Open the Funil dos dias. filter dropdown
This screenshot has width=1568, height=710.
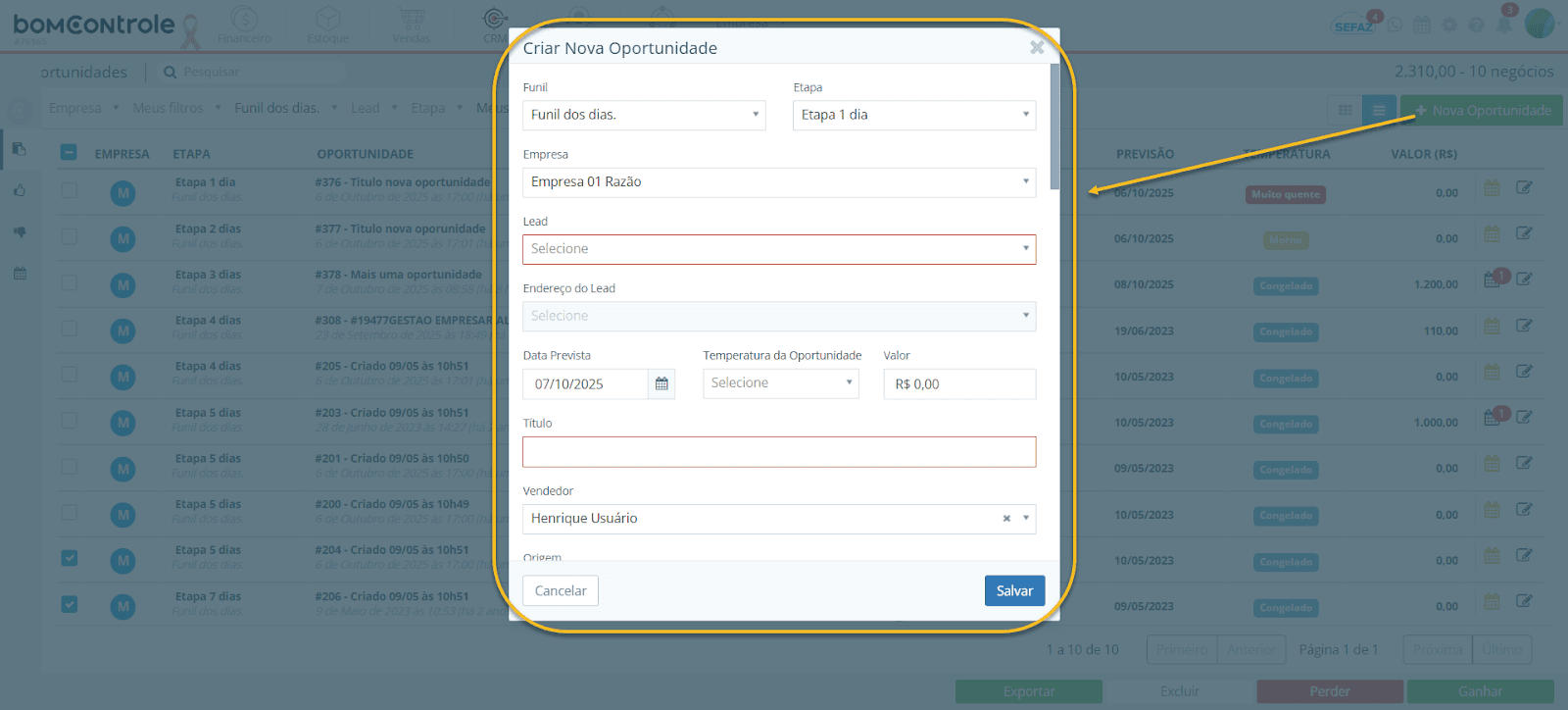coord(285,108)
